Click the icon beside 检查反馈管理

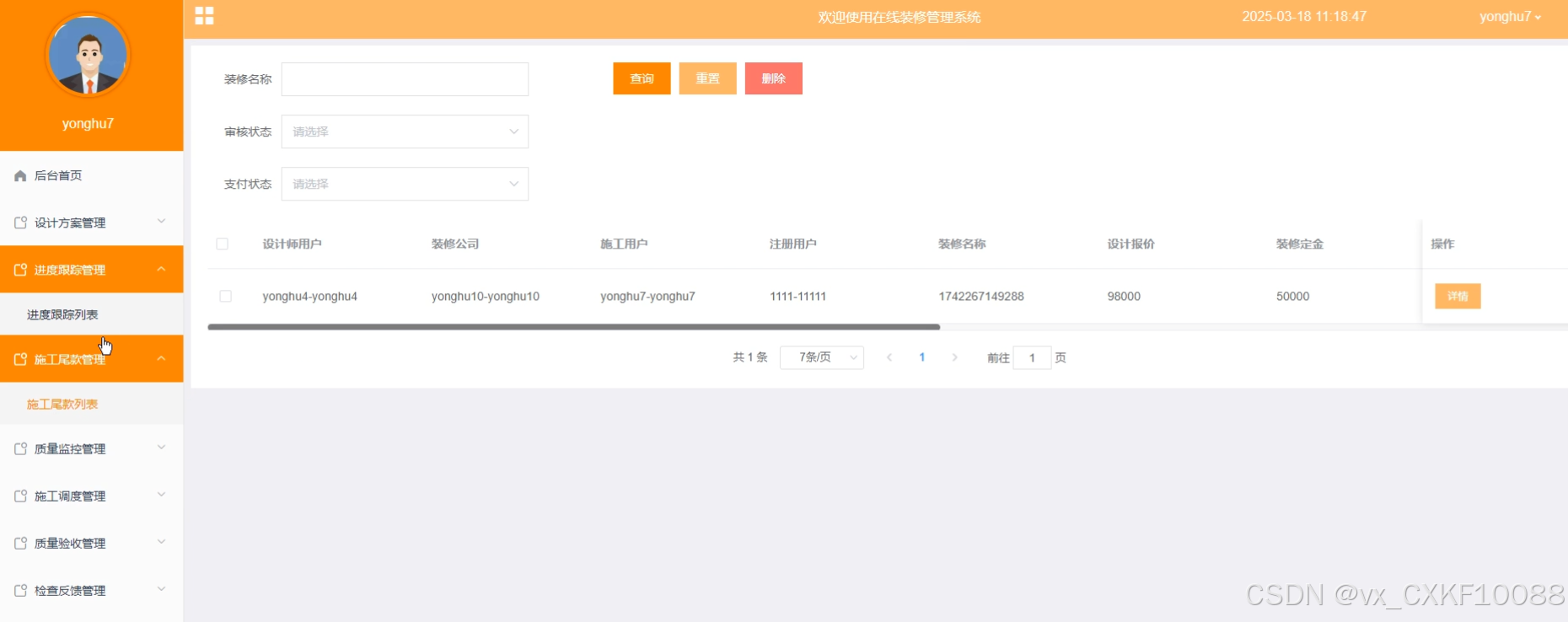[20, 591]
